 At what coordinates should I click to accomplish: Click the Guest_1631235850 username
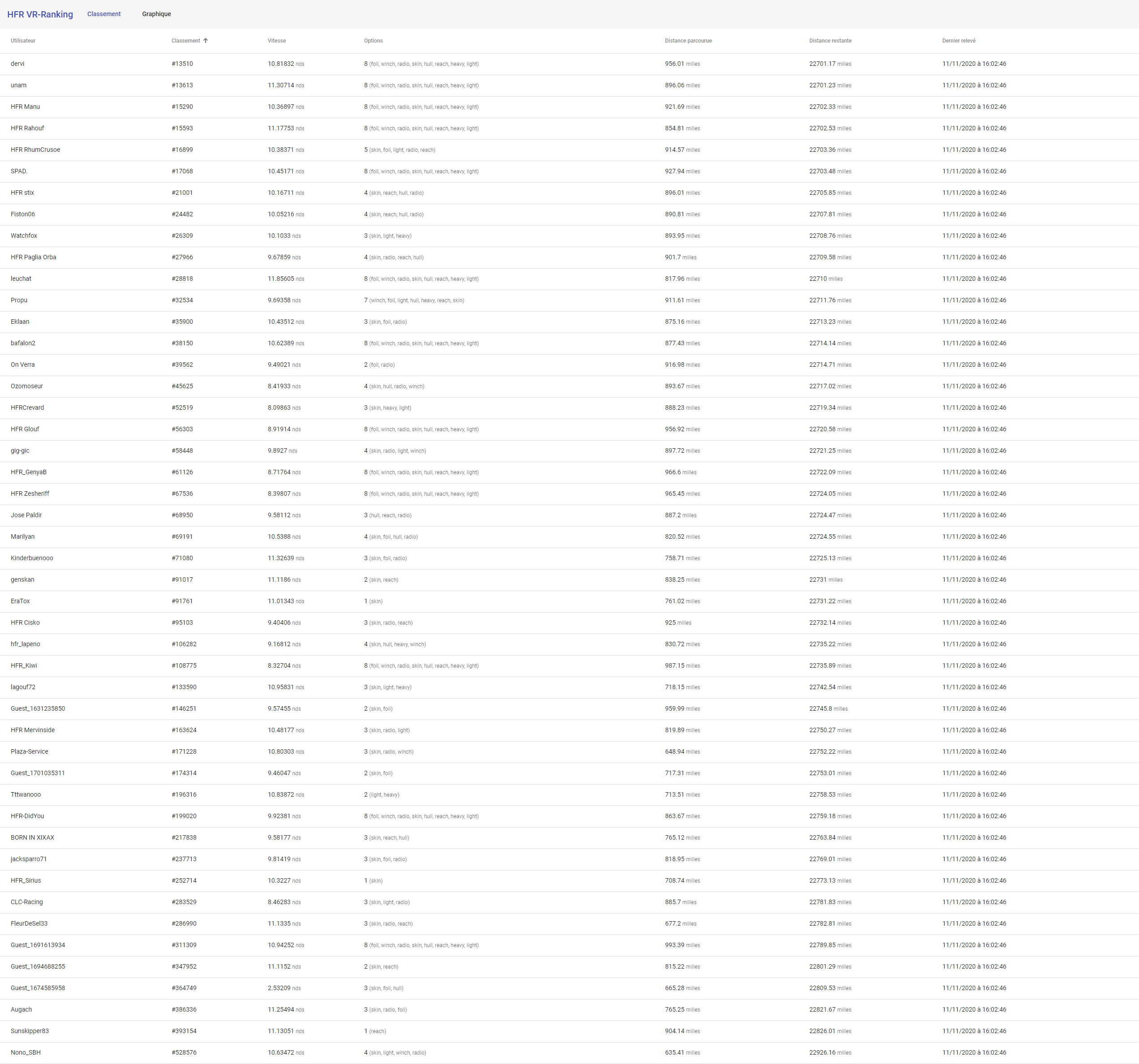pos(38,708)
